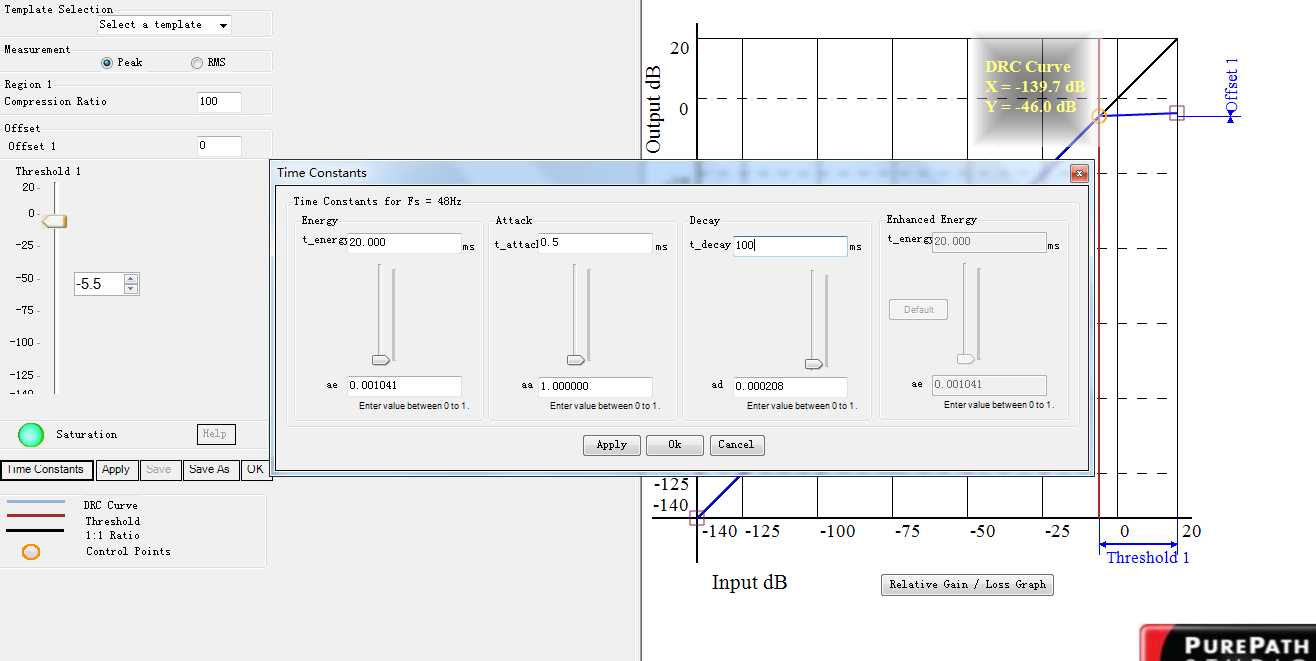The height and width of the screenshot is (661, 1316).
Task: Click the Offset 1 input field
Action: (x=220, y=146)
